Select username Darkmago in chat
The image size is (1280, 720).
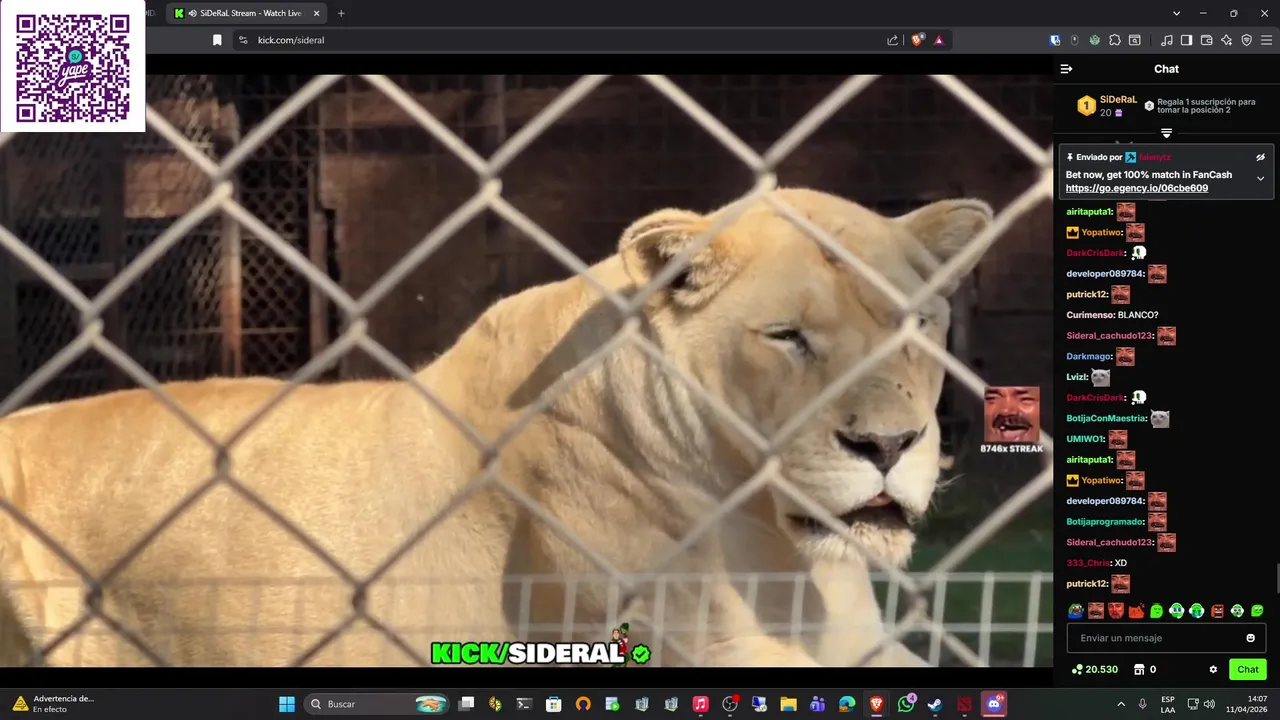tap(1089, 356)
